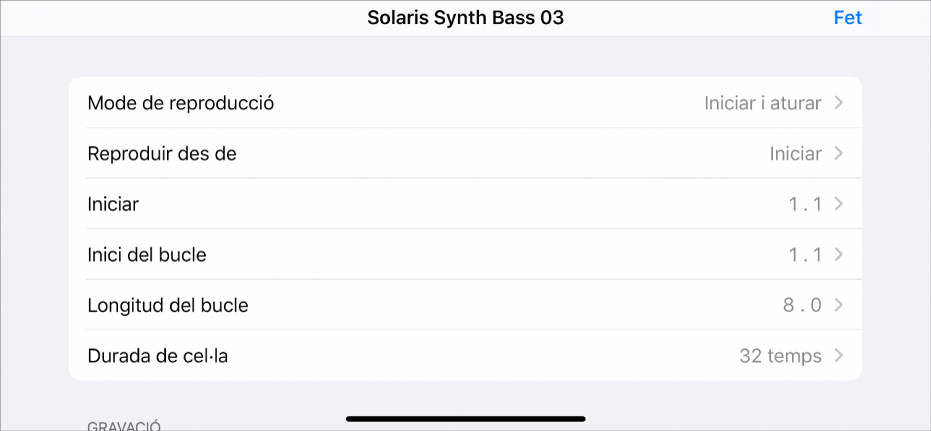Tap the Iniciar value for Reproduir des de
The height and width of the screenshot is (431, 931).
coord(795,154)
